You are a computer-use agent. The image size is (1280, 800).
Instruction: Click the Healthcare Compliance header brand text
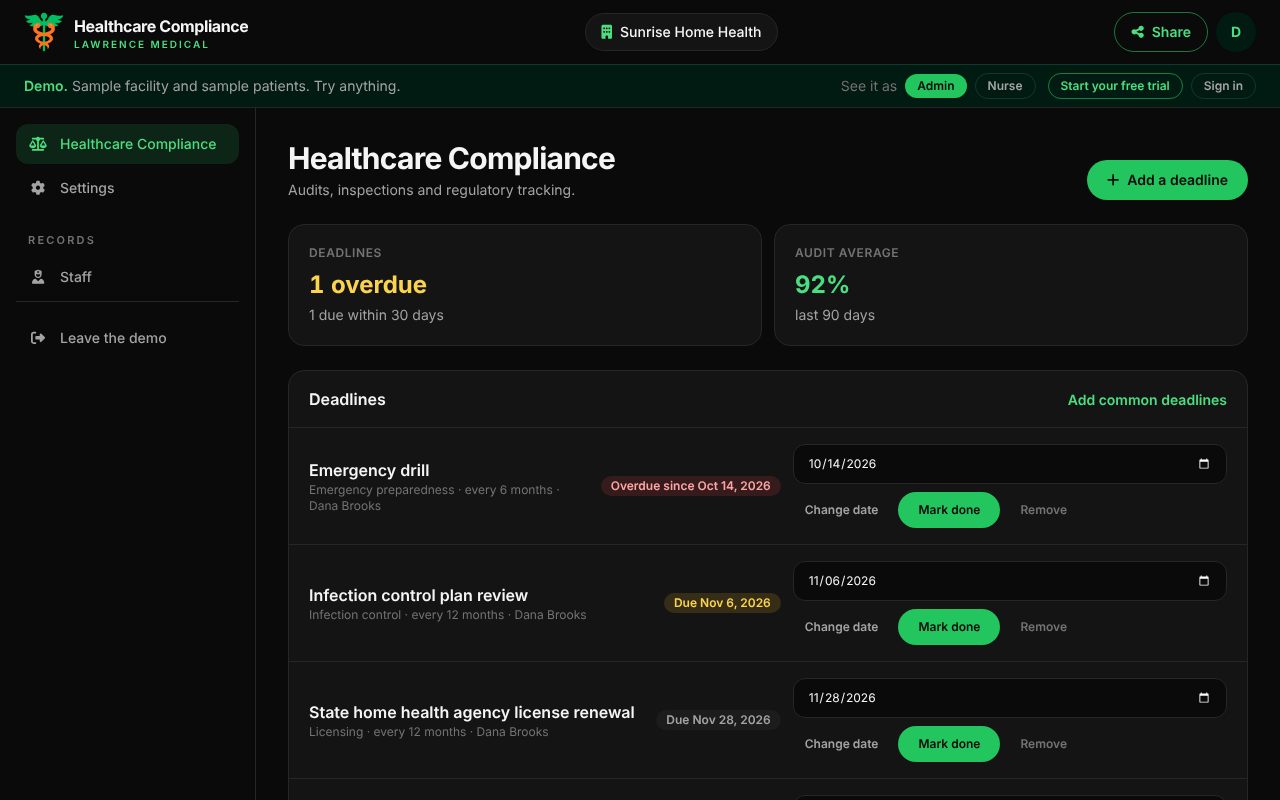[161, 26]
